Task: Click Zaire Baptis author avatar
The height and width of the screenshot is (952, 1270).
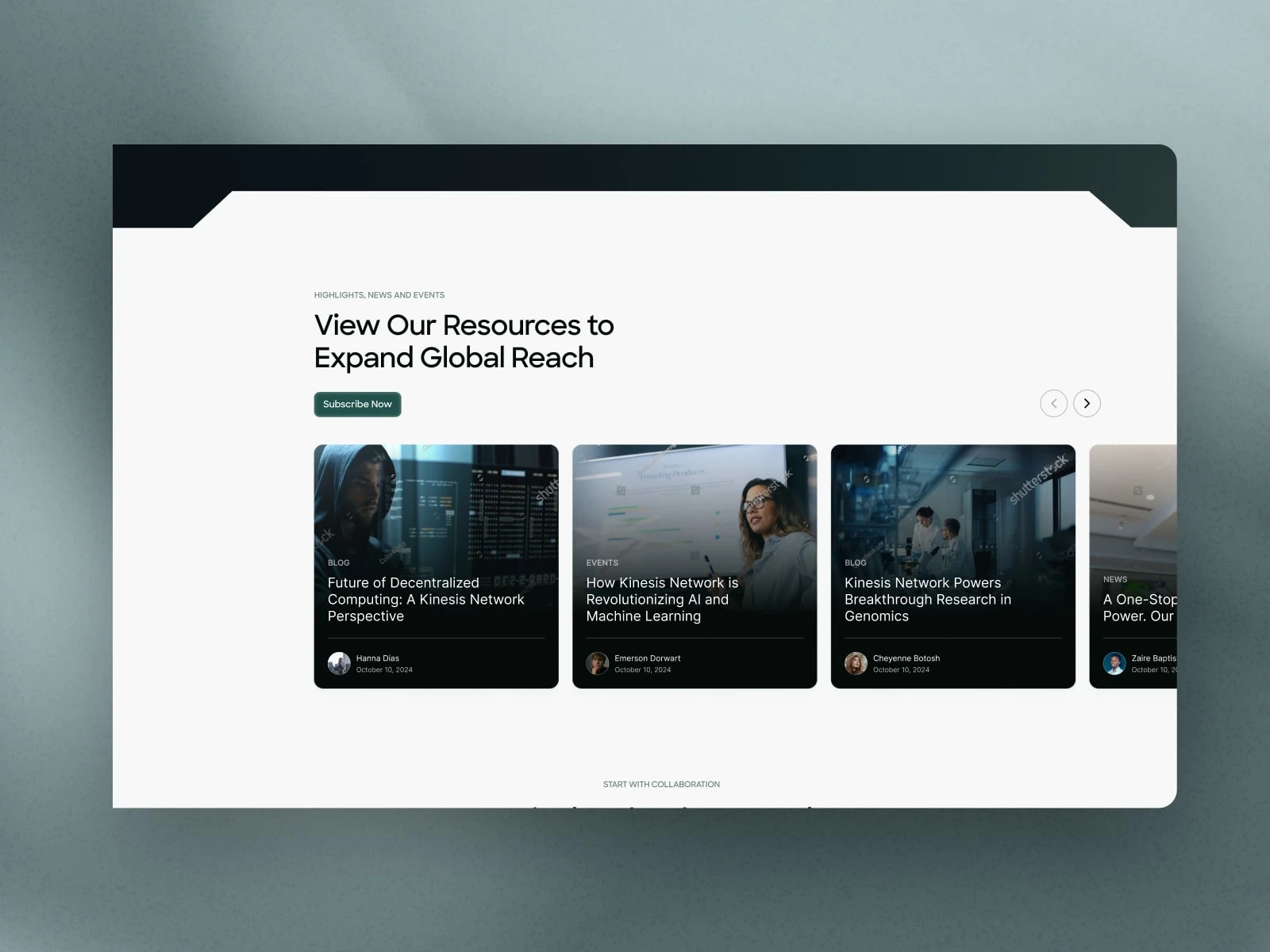Action: 1114,663
